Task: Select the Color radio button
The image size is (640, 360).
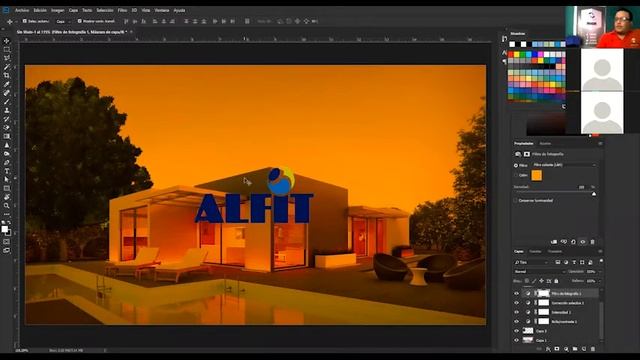Action: point(516,175)
